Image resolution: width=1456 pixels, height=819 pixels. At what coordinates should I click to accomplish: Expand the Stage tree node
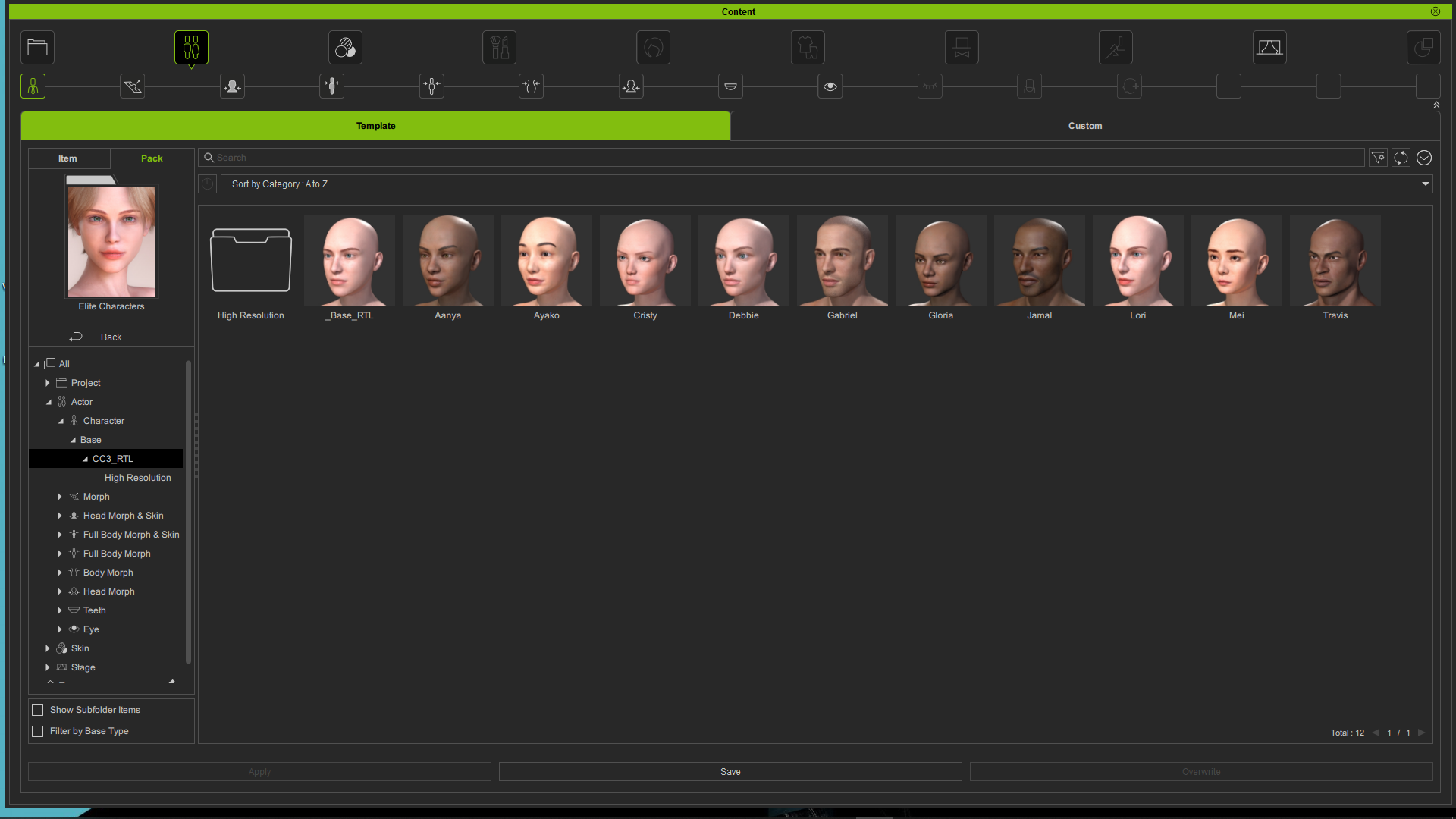click(x=48, y=667)
